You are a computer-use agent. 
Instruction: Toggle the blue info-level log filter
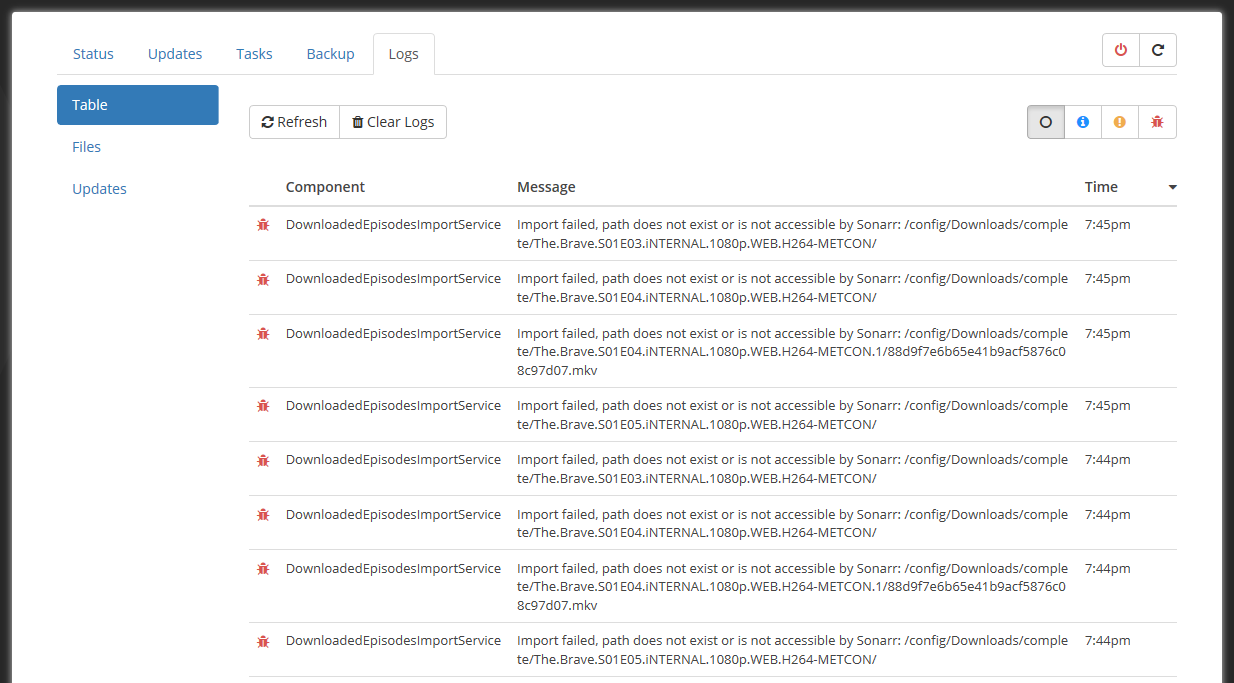[1083, 121]
